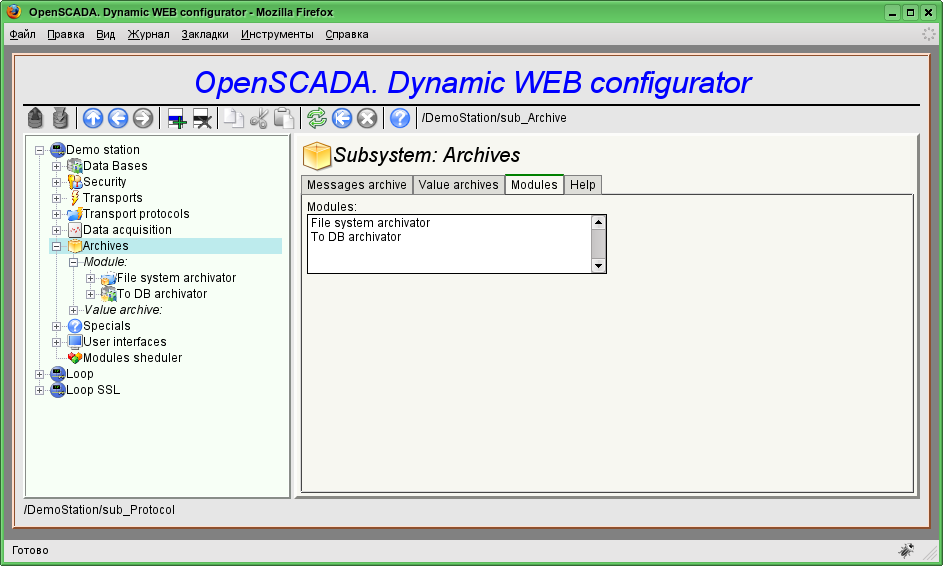Image resolution: width=943 pixels, height=566 pixels.
Task: Click the Transport protocols icon
Action: [75, 214]
